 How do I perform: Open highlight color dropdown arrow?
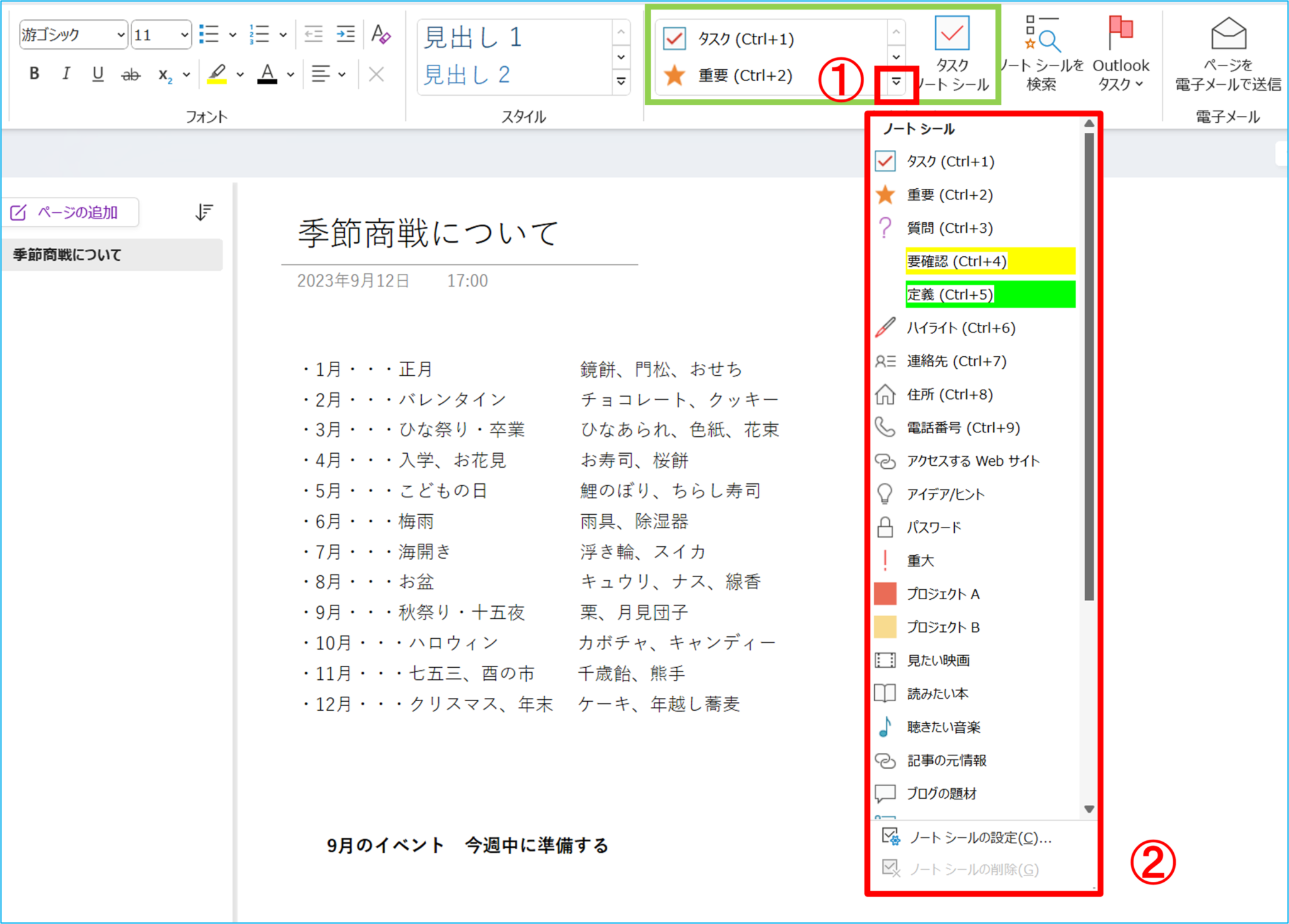240,74
